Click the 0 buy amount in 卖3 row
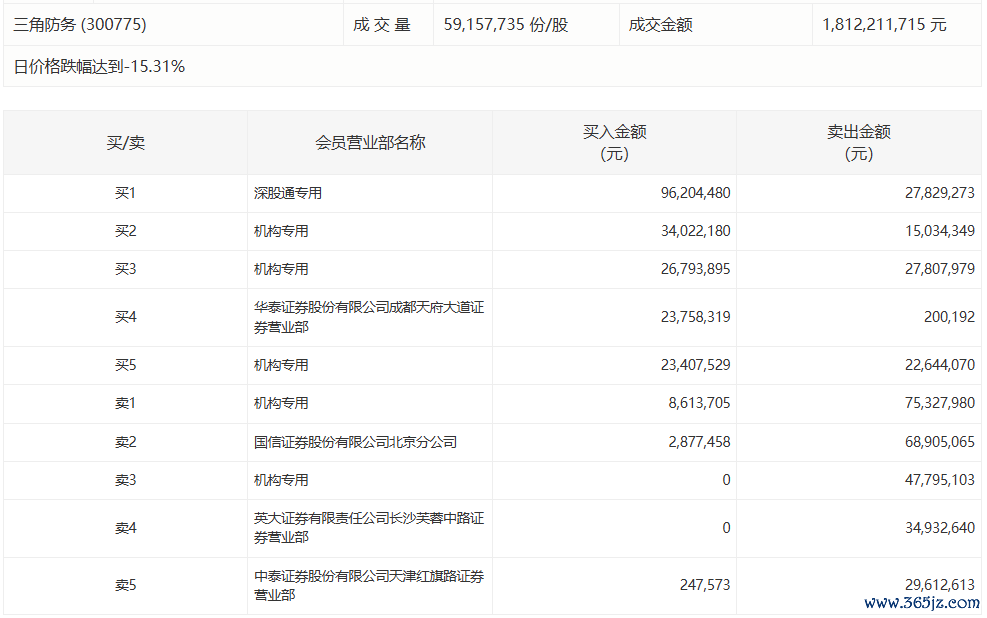 pos(726,480)
